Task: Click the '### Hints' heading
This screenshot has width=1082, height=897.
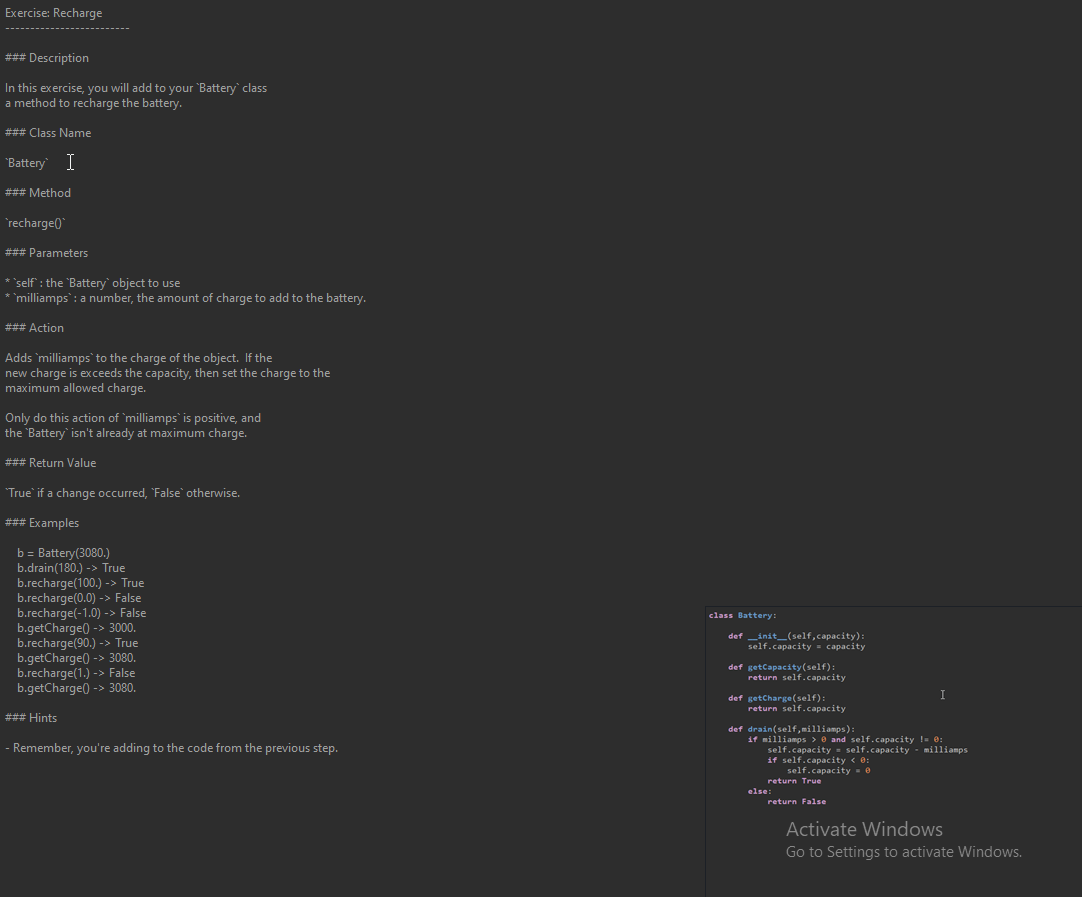Action: click(x=31, y=717)
